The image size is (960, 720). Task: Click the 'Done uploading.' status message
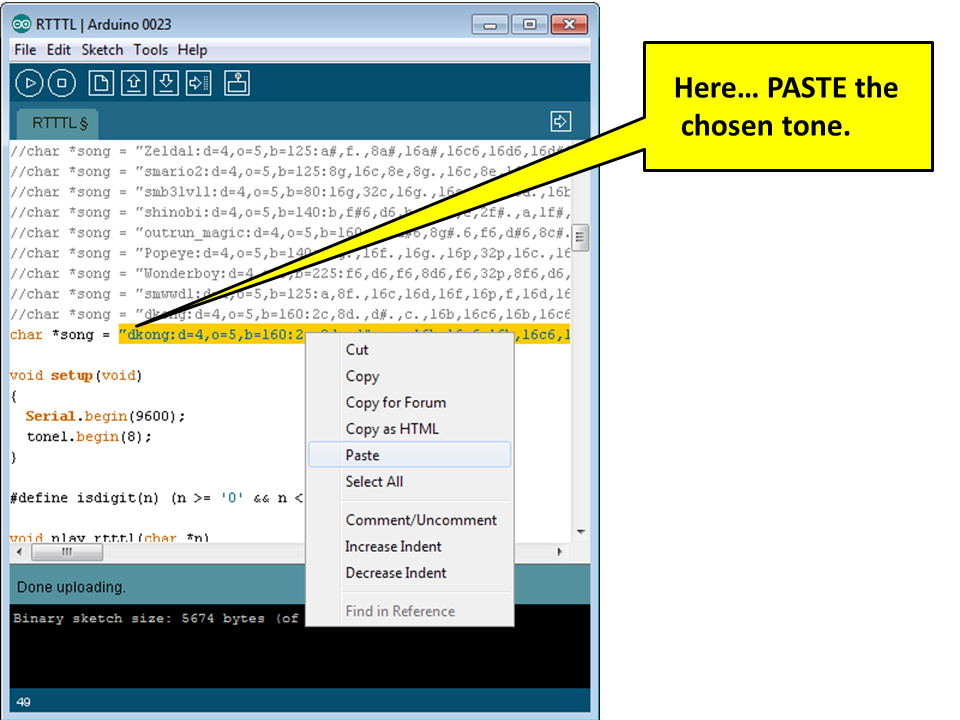(71, 587)
